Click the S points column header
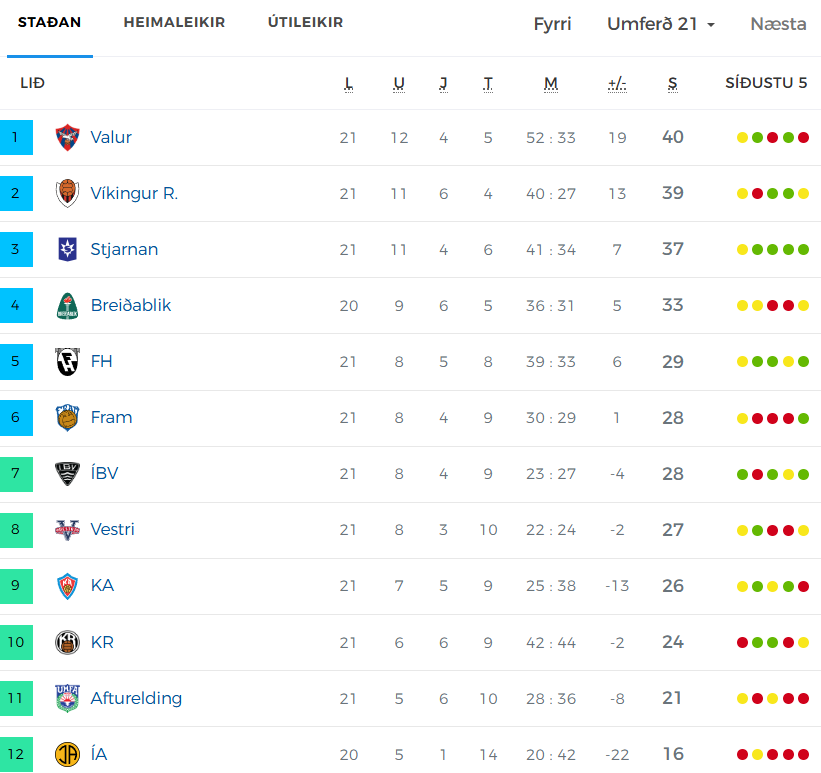 tap(673, 84)
